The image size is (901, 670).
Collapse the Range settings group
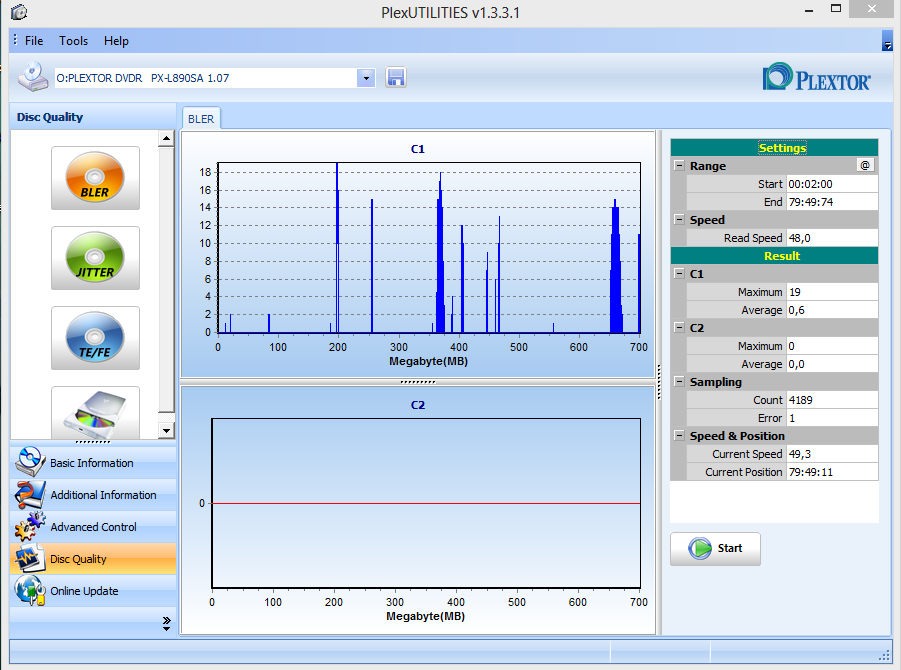click(x=679, y=165)
